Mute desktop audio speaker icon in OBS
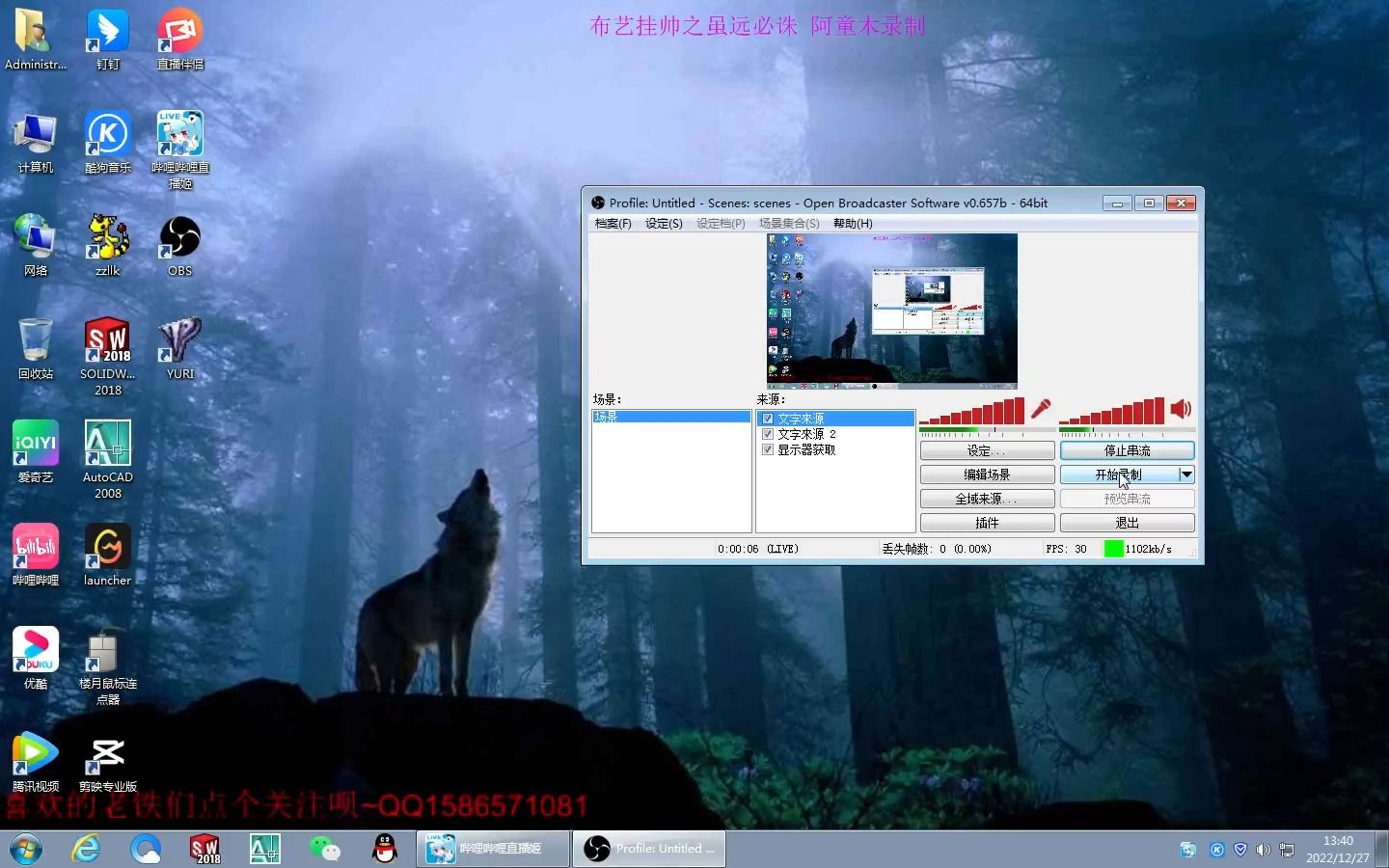1389x868 pixels. point(1181,409)
